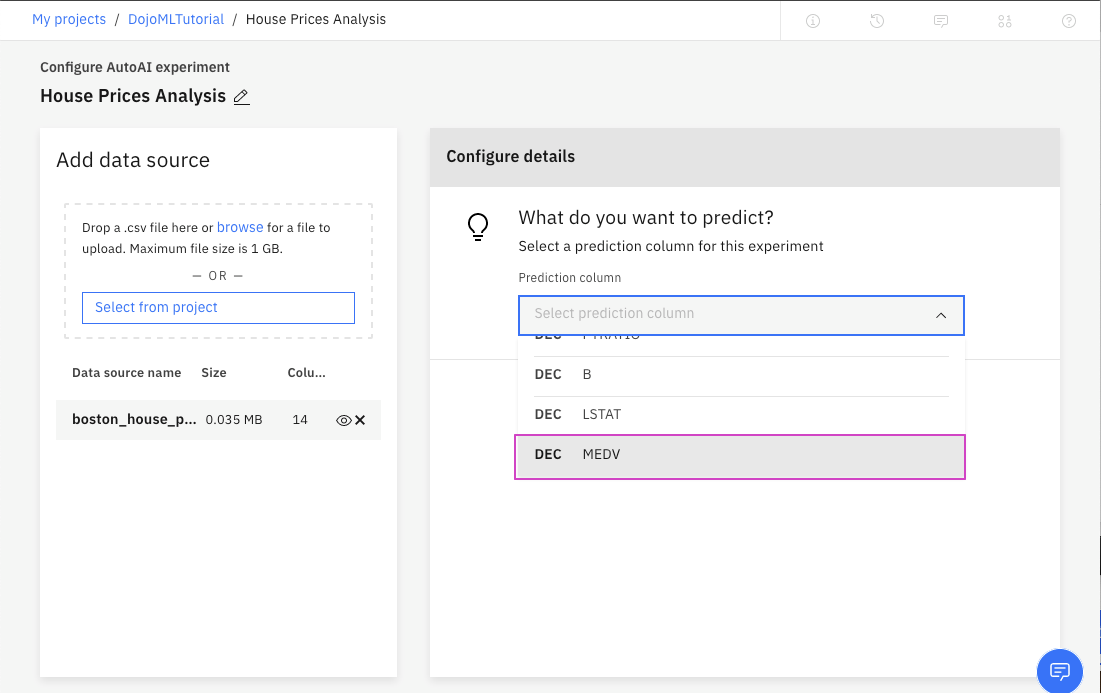Preview the boston_house data source

click(343, 420)
